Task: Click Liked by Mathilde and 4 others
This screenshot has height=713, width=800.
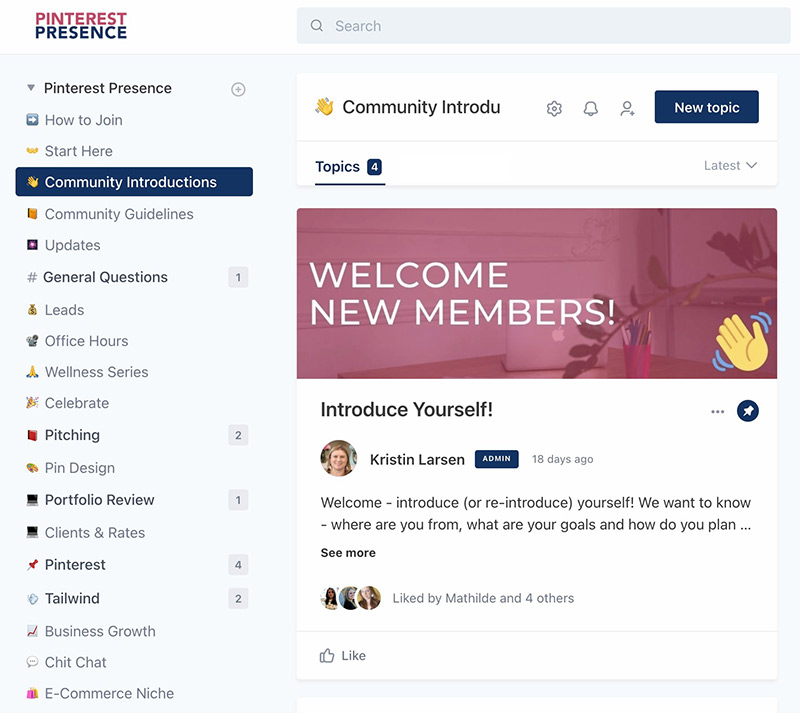Action: click(483, 598)
